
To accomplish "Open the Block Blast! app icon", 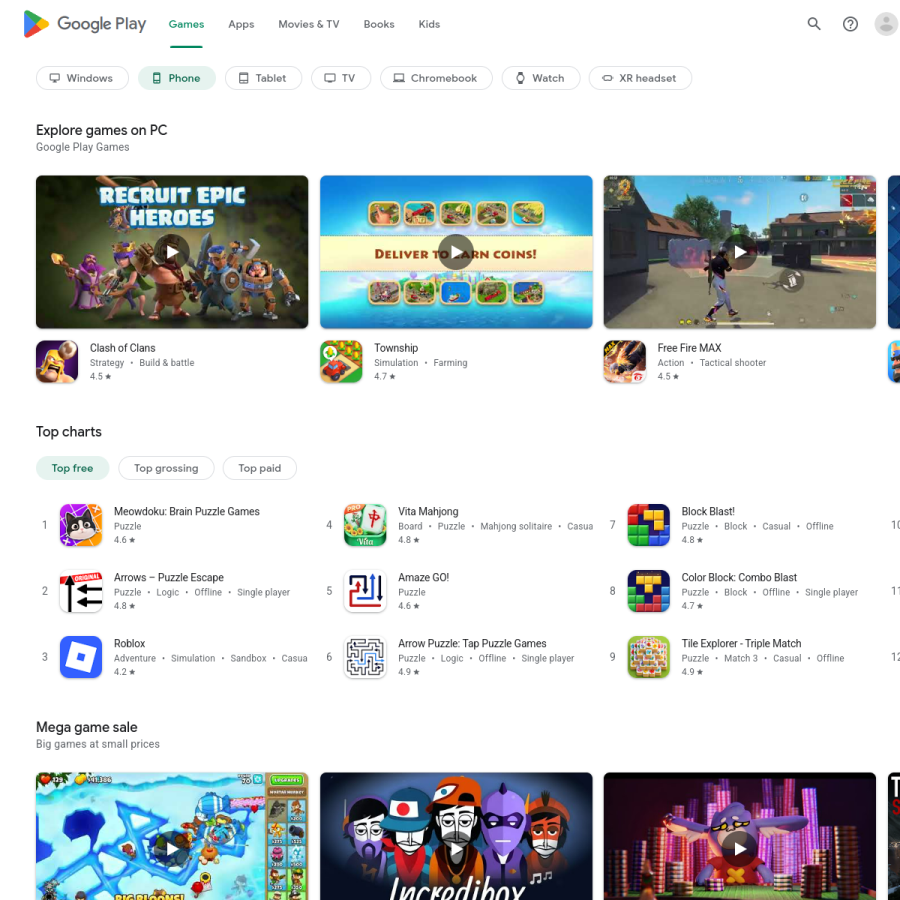I will point(649,525).
